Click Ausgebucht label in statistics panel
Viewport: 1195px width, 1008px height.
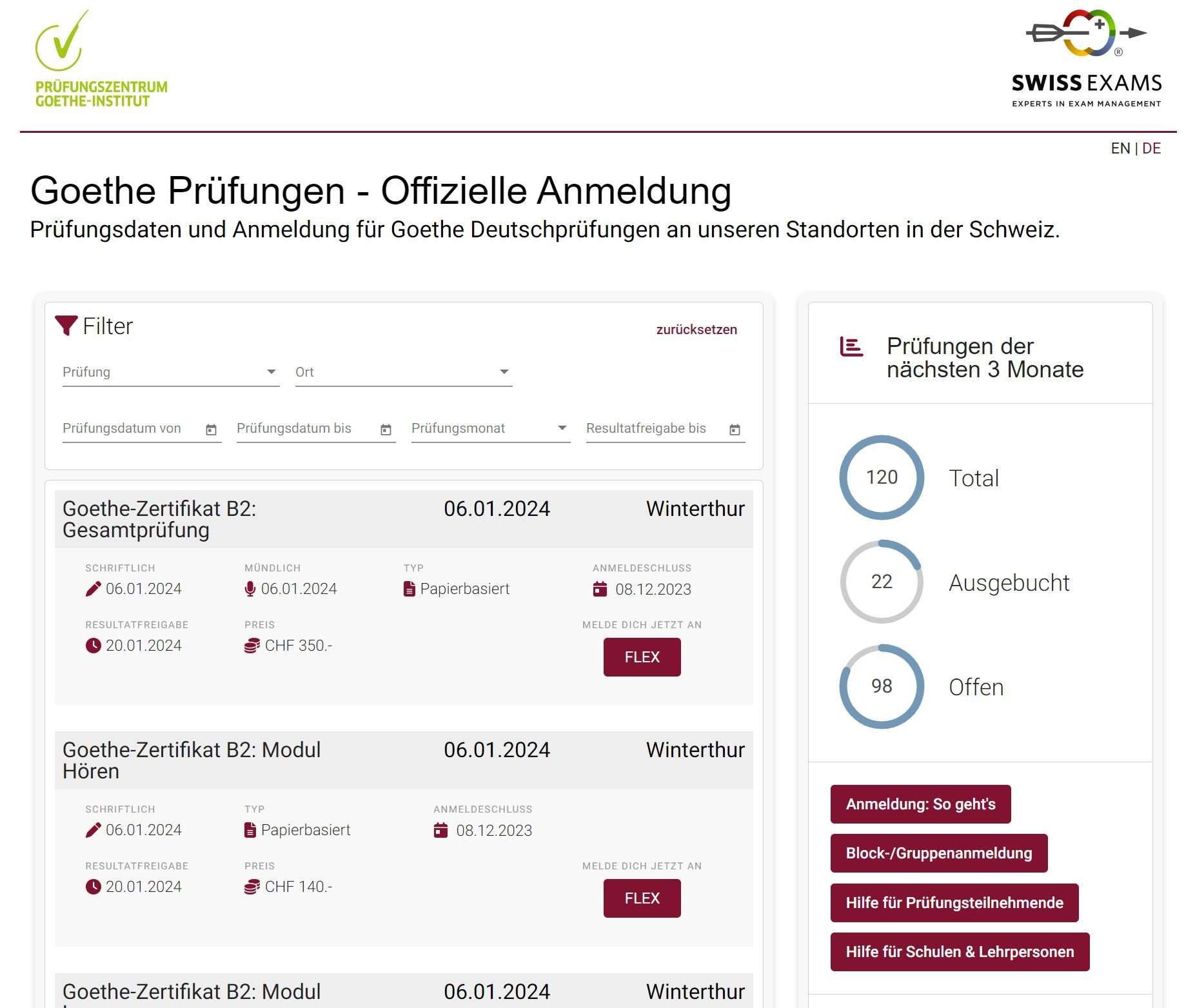point(1009,583)
